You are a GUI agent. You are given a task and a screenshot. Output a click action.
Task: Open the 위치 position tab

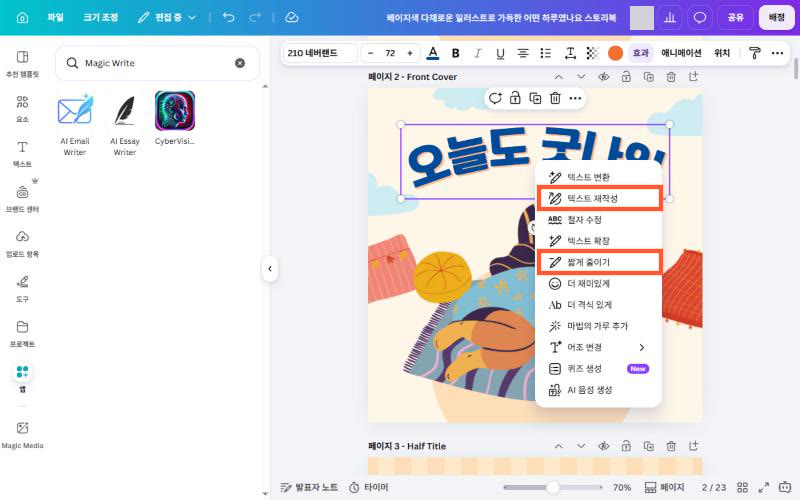[x=721, y=53]
